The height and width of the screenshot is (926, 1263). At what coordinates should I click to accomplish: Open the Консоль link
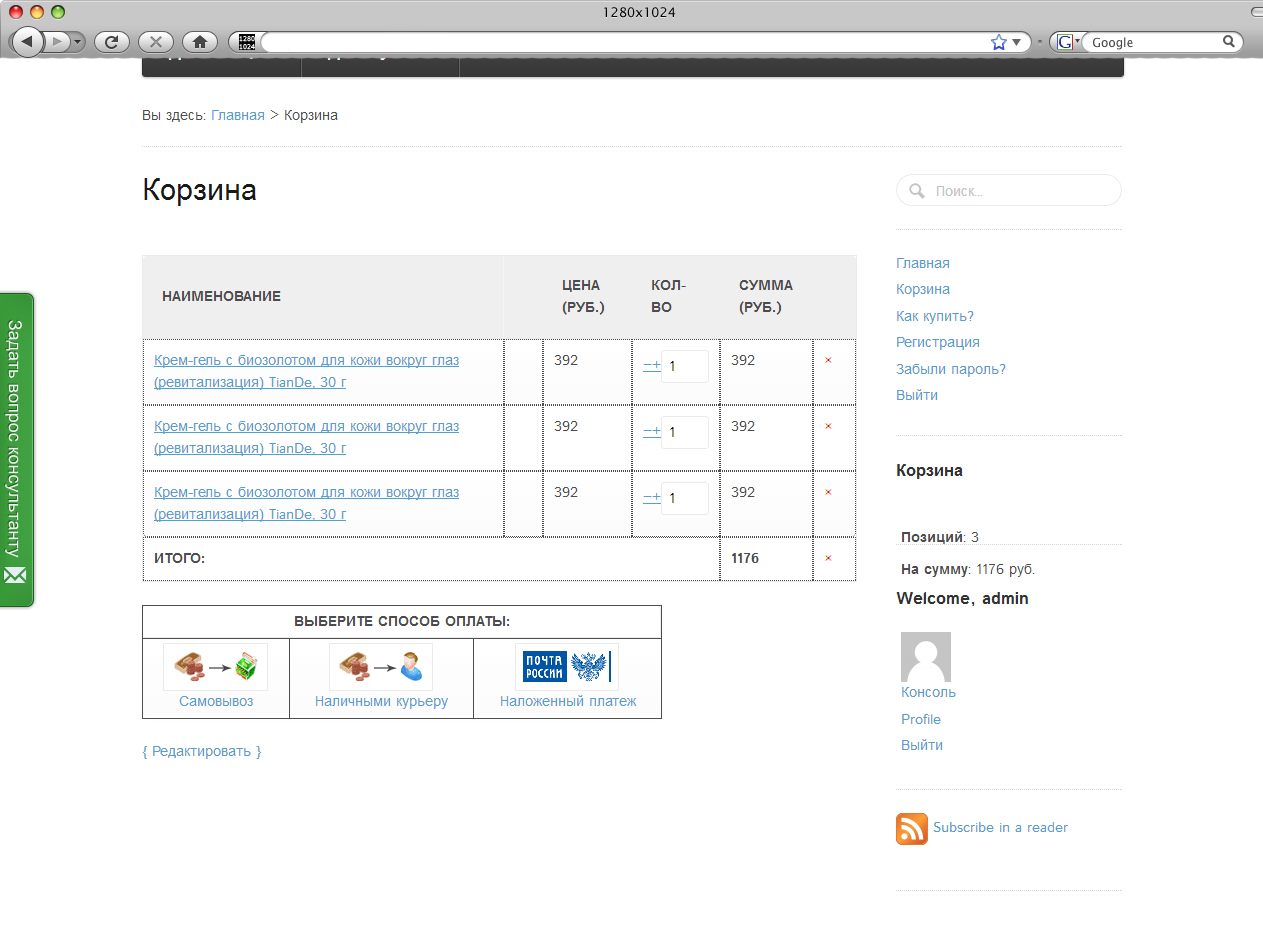tap(928, 692)
